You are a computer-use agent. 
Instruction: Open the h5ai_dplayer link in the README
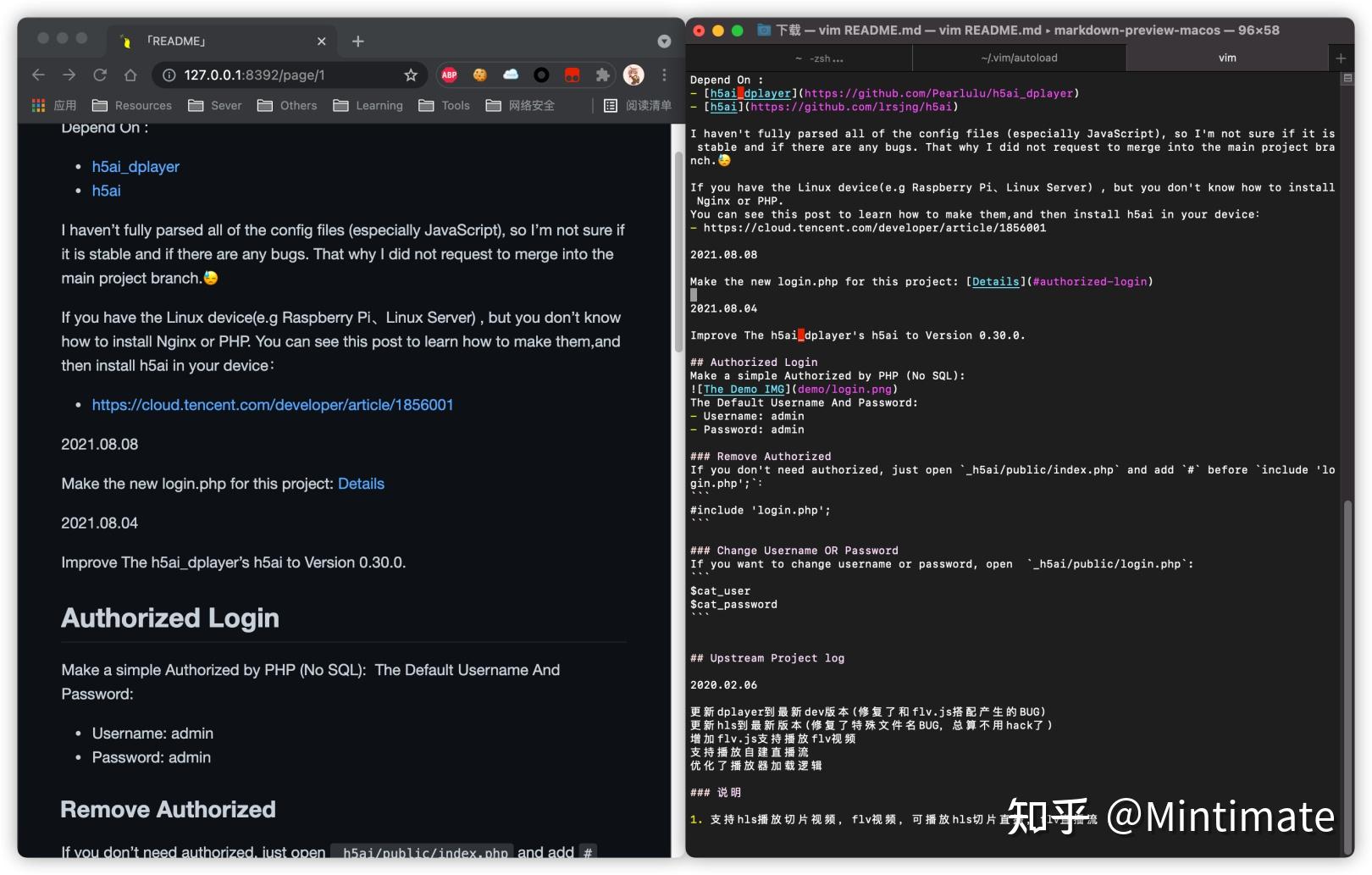click(136, 166)
